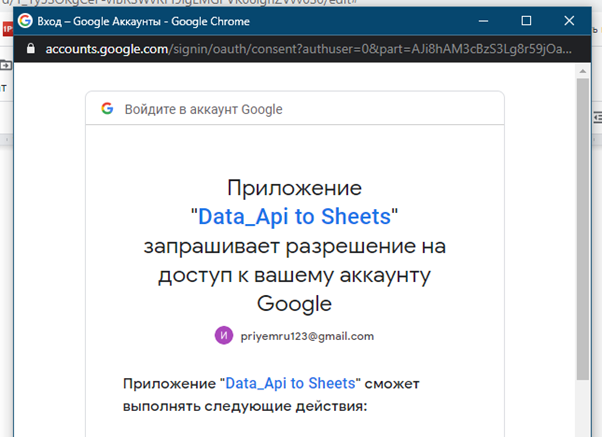Click the purple account avatar icon
This screenshot has height=438, width=602.
click(224, 336)
